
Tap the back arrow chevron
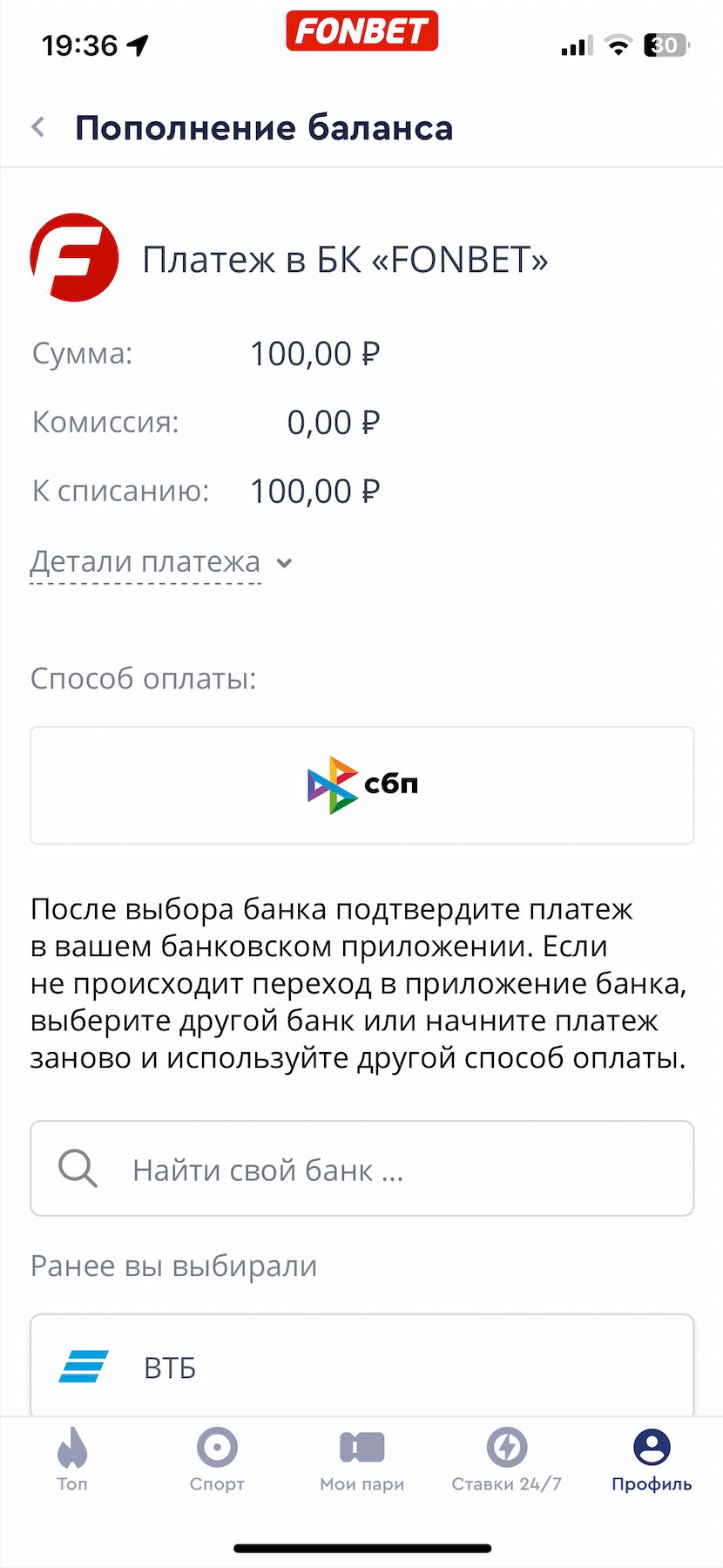coord(38,128)
